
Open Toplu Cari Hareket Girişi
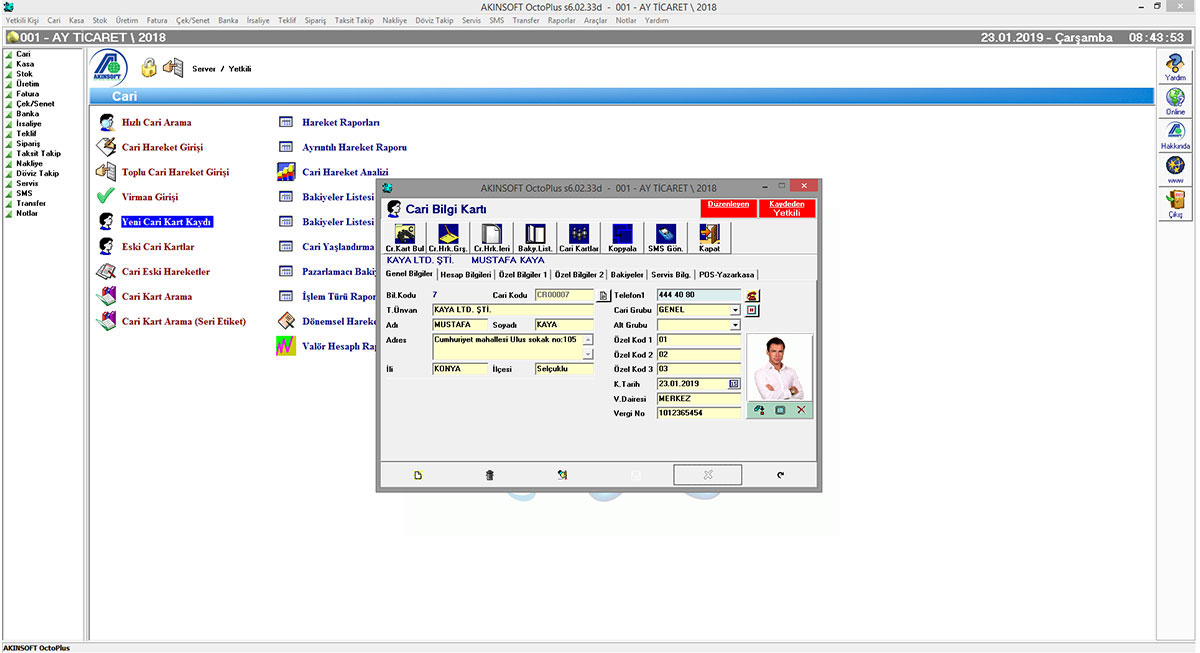pyautogui.click(x=175, y=173)
